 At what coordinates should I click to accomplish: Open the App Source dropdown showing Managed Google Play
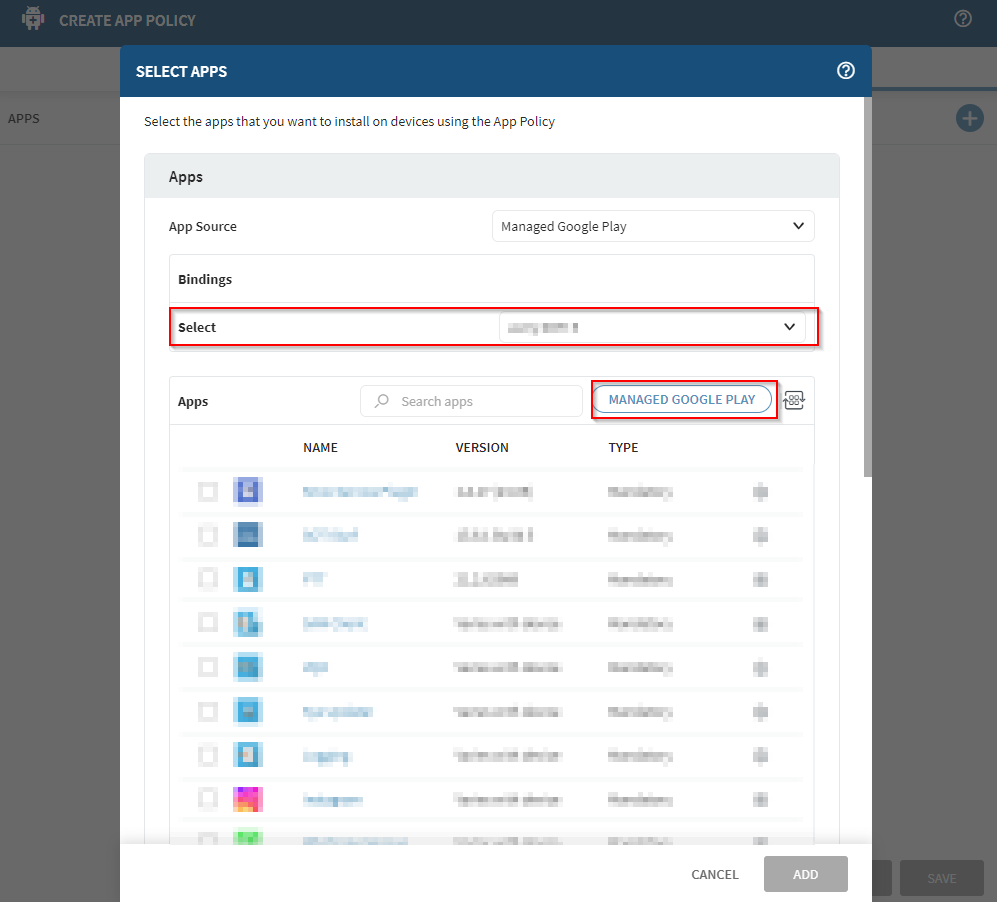[x=652, y=226]
